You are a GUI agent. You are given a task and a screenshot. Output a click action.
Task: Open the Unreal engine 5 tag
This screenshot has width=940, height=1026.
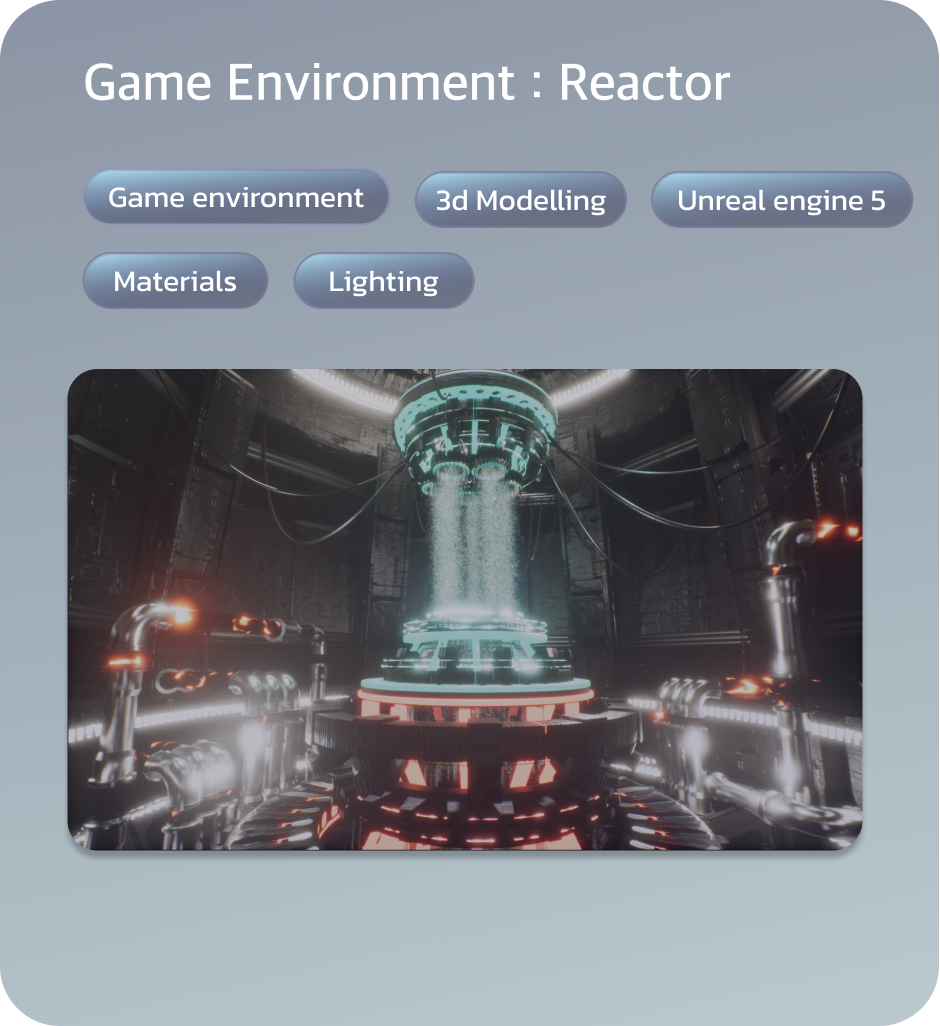[x=781, y=200]
